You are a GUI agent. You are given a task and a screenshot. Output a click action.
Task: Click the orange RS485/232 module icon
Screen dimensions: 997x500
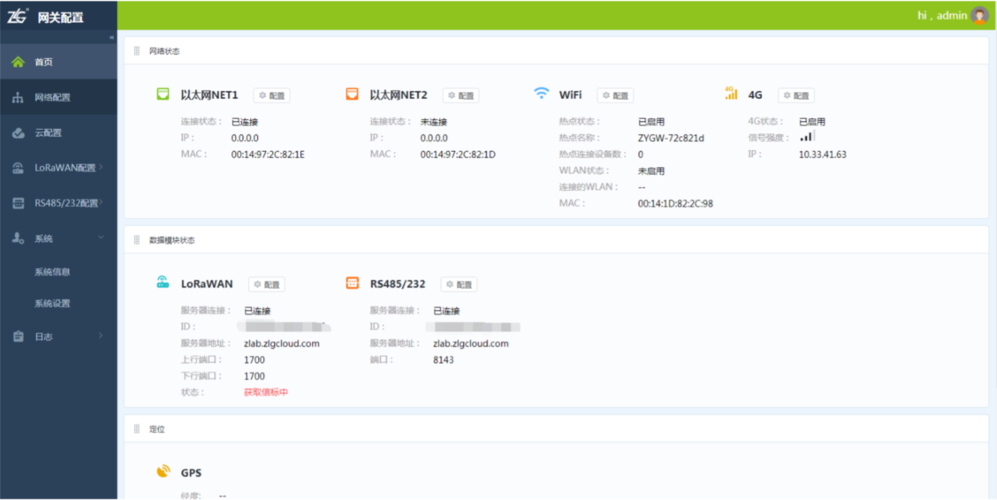pyautogui.click(x=352, y=283)
